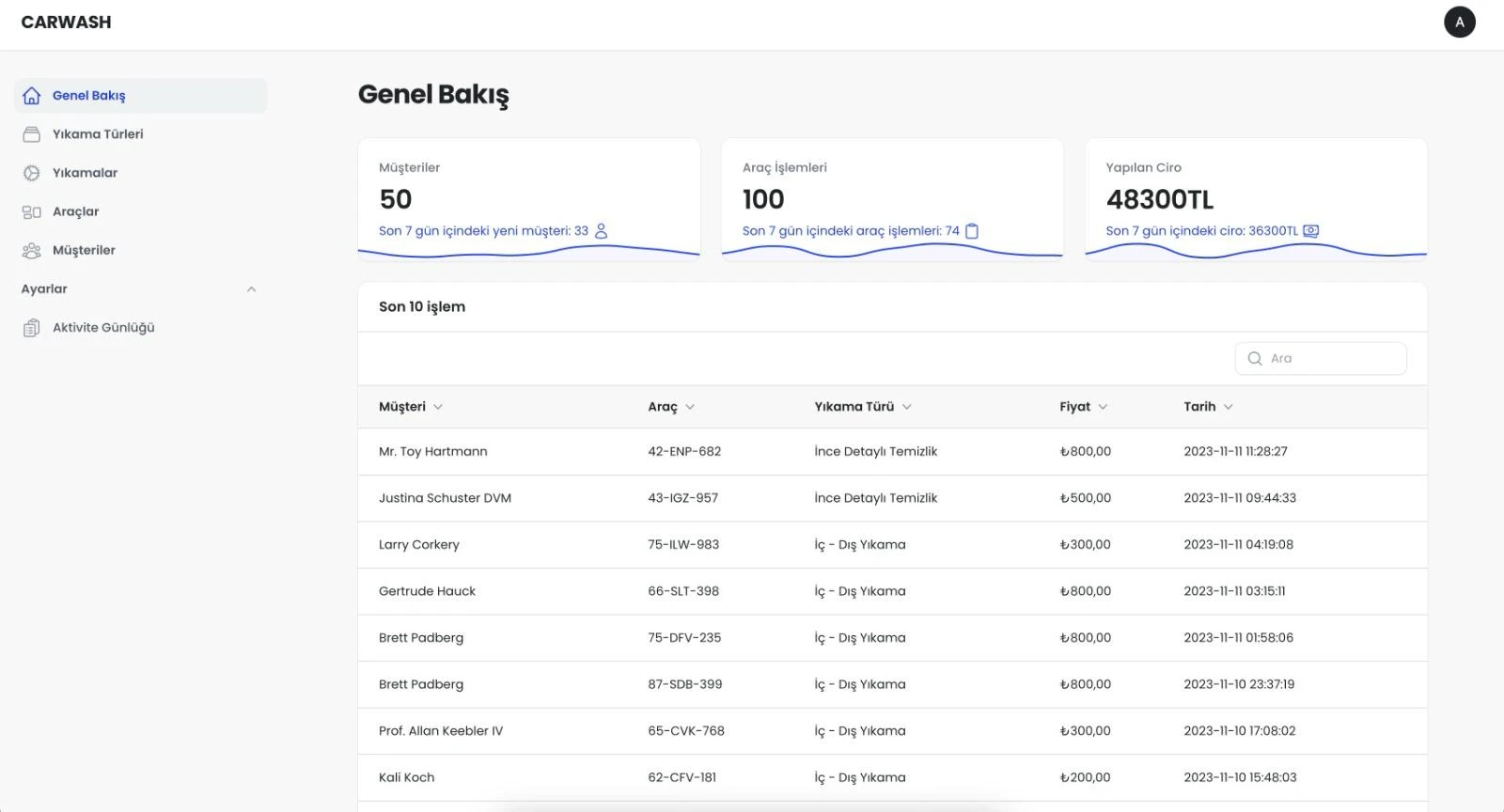Click the Yıkama Türleri sidebar icon
This screenshot has width=1504, height=812.
pos(31,134)
